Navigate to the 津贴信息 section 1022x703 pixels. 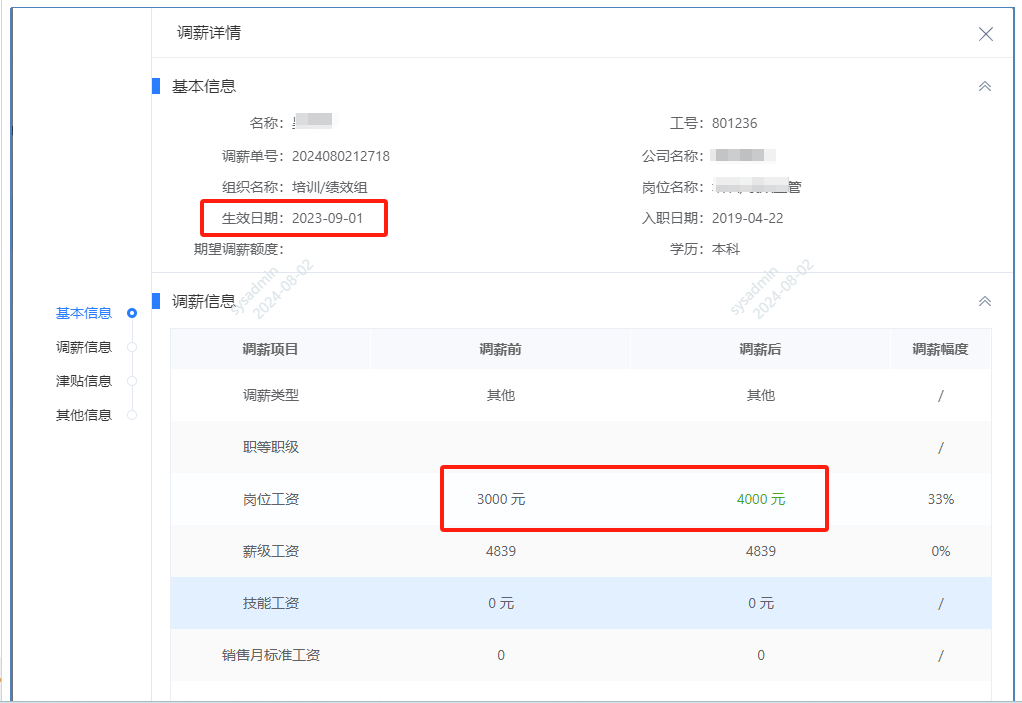pos(84,380)
